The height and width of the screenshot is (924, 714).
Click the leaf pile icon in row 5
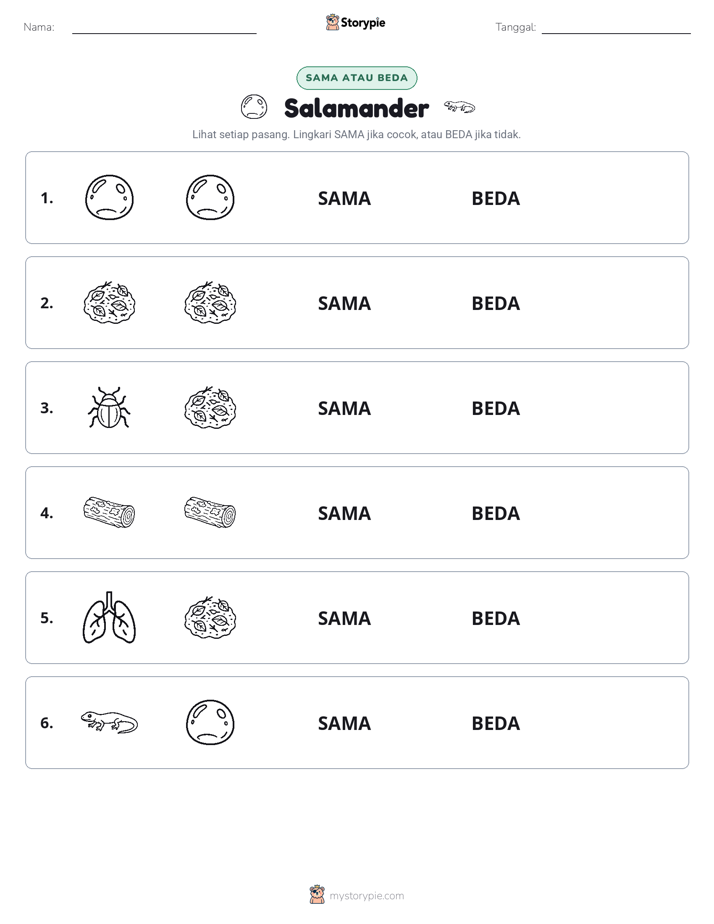(x=210, y=617)
